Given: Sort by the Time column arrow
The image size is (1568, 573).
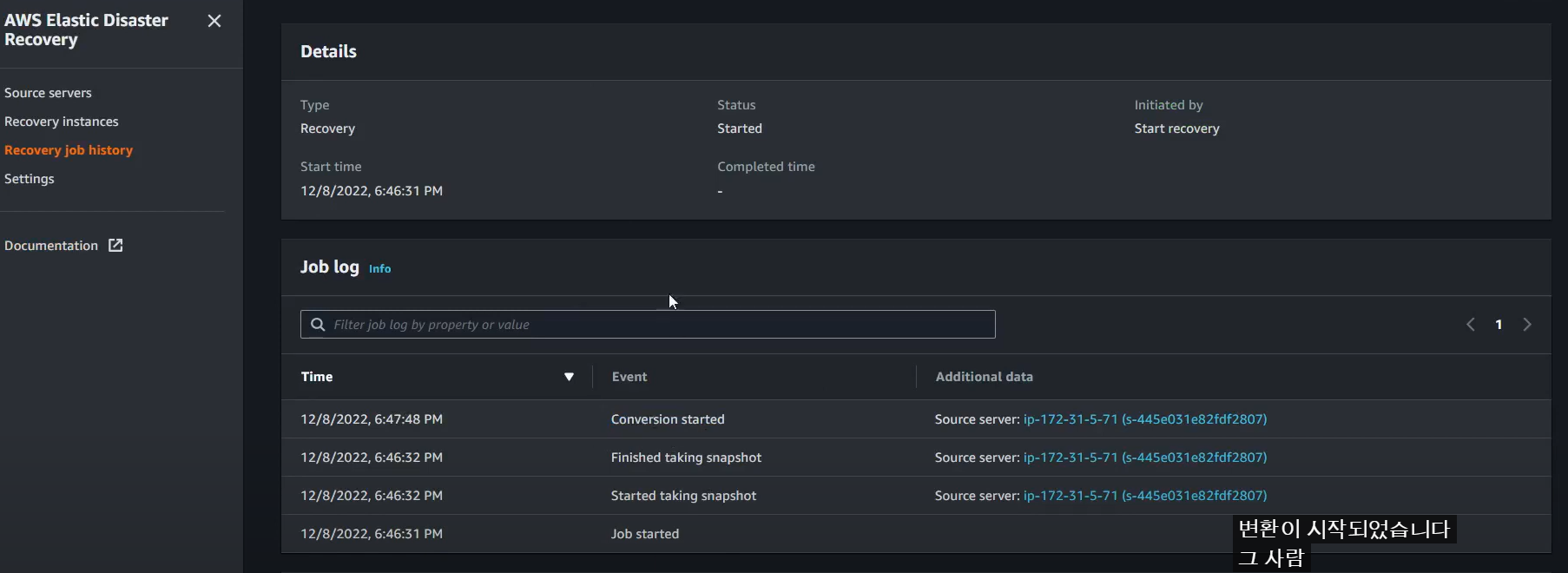Looking at the screenshot, I should (569, 377).
